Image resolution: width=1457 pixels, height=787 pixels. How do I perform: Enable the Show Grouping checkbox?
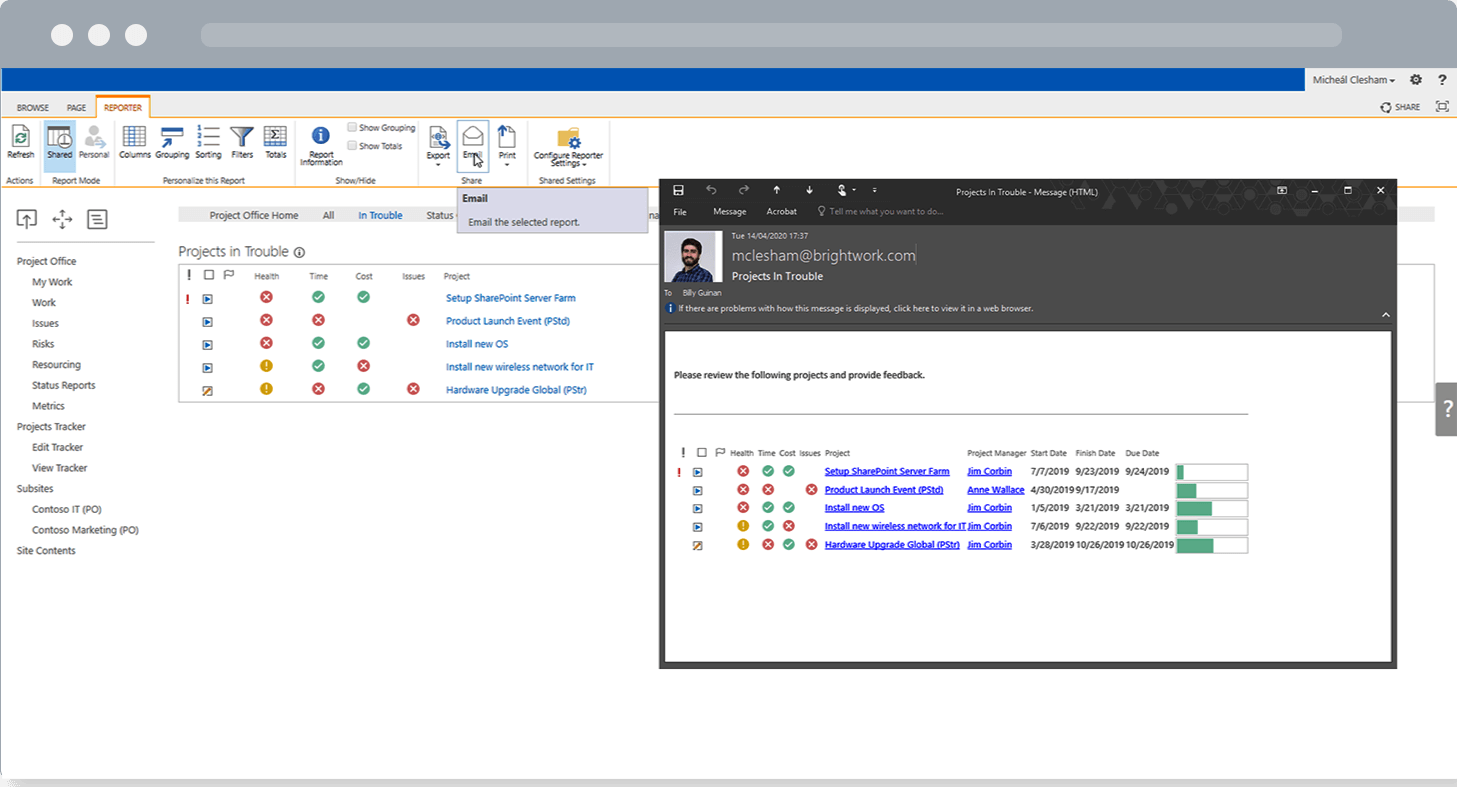point(352,128)
